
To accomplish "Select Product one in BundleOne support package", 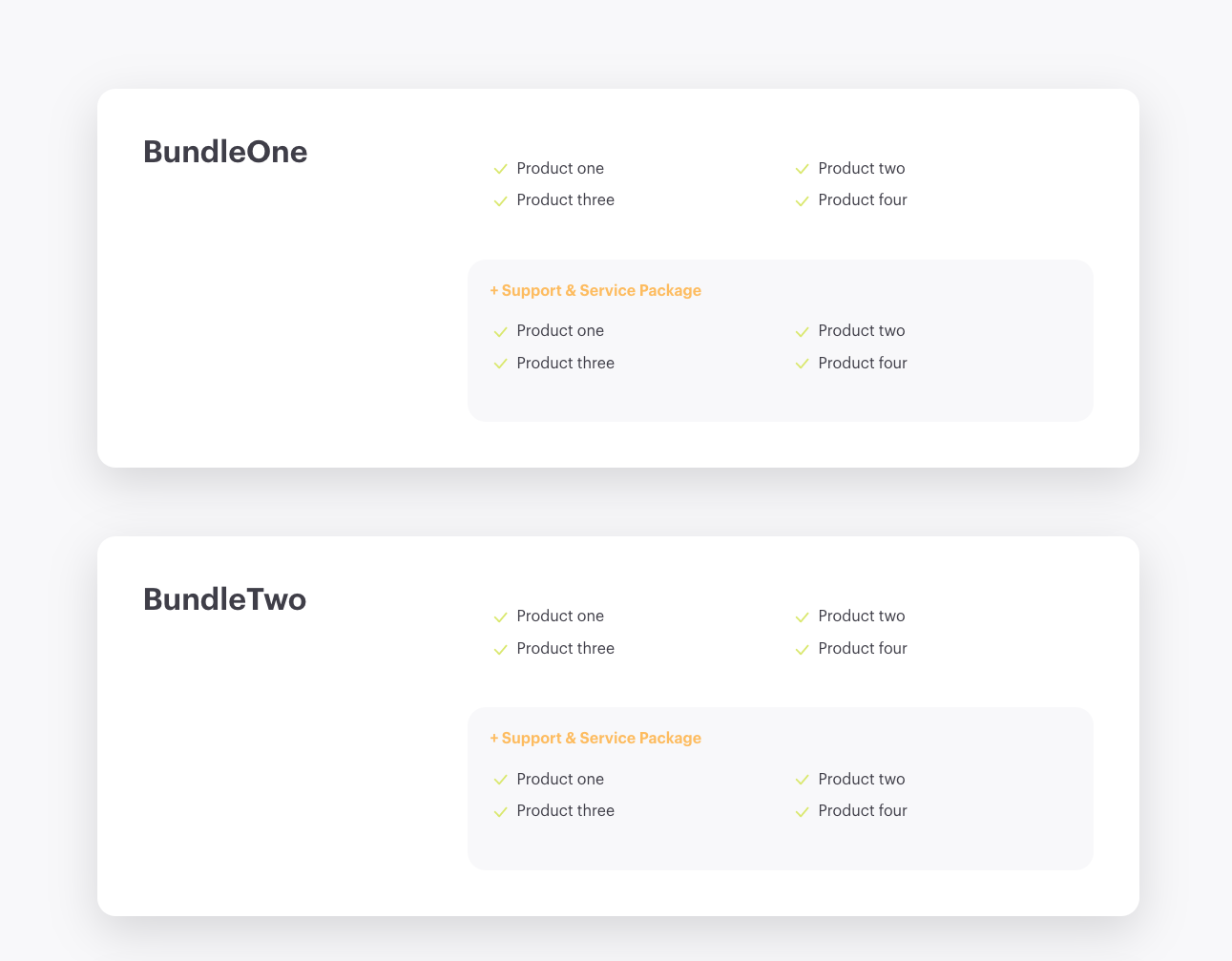I will [x=560, y=331].
